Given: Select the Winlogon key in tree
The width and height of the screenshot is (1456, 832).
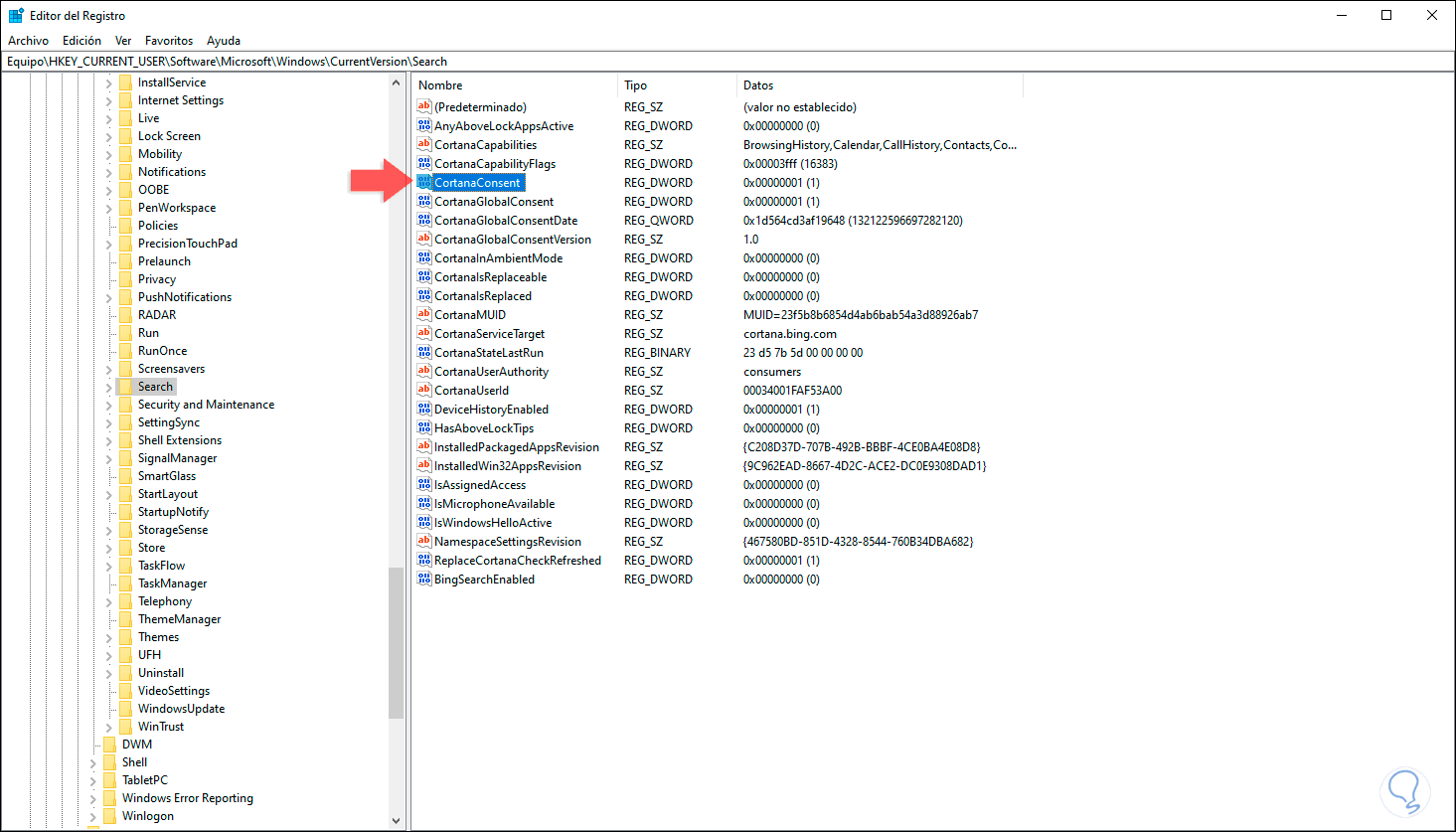Looking at the screenshot, I should 148,816.
